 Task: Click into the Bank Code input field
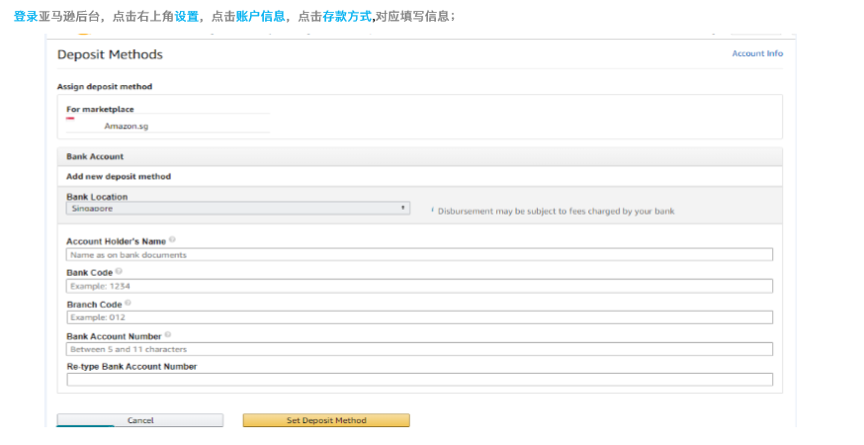(x=419, y=286)
